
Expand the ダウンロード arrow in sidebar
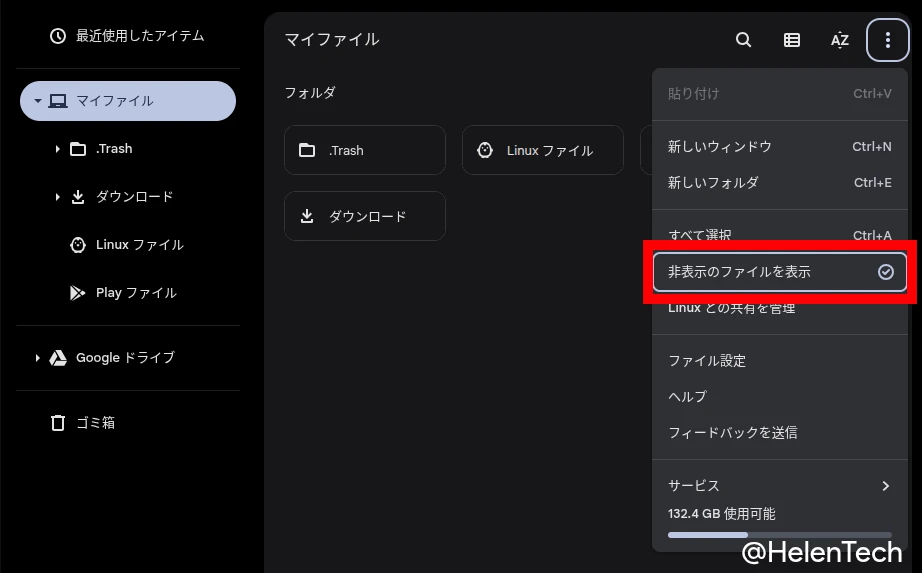point(58,197)
